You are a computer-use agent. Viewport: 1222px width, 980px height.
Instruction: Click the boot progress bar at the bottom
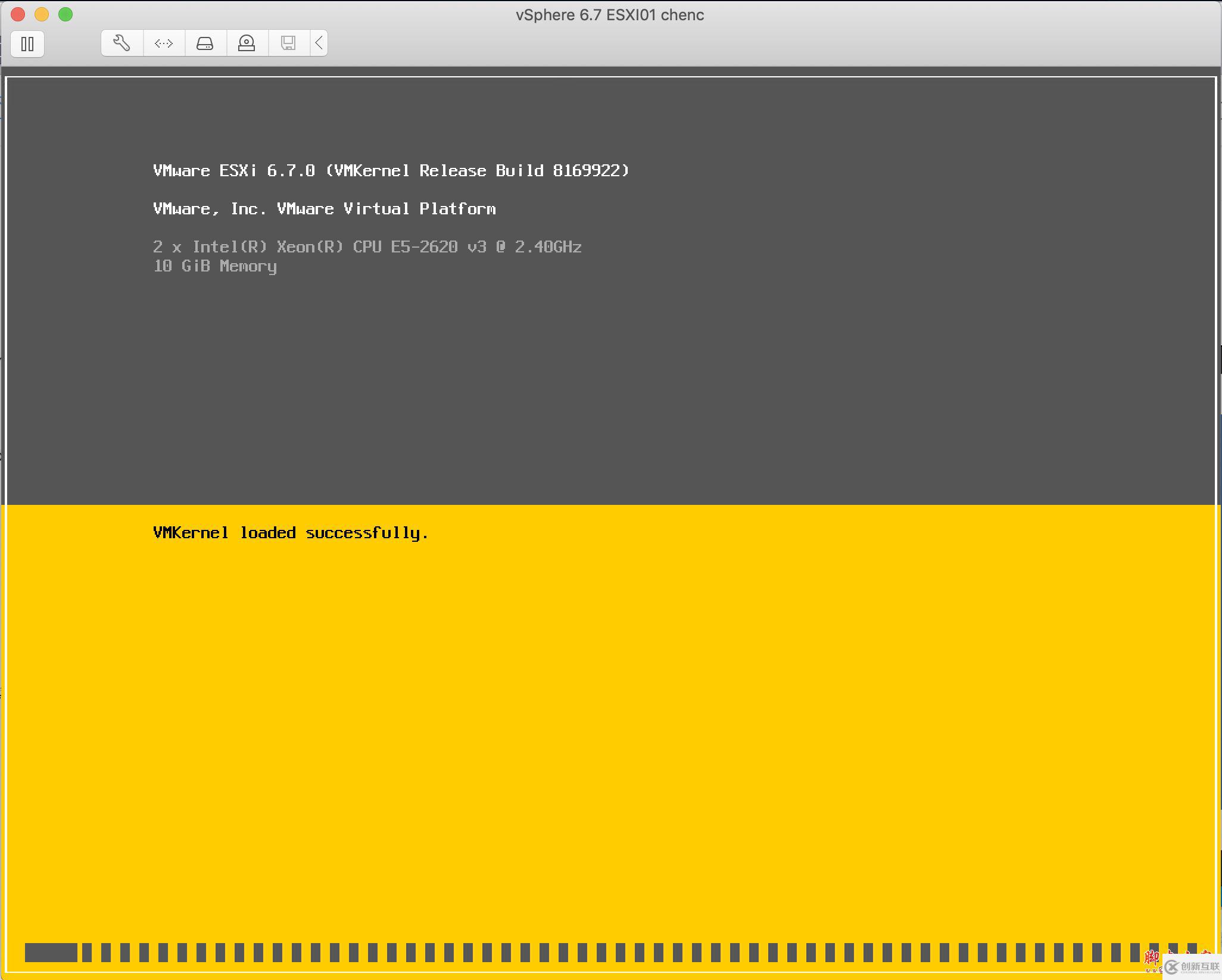click(x=610, y=953)
